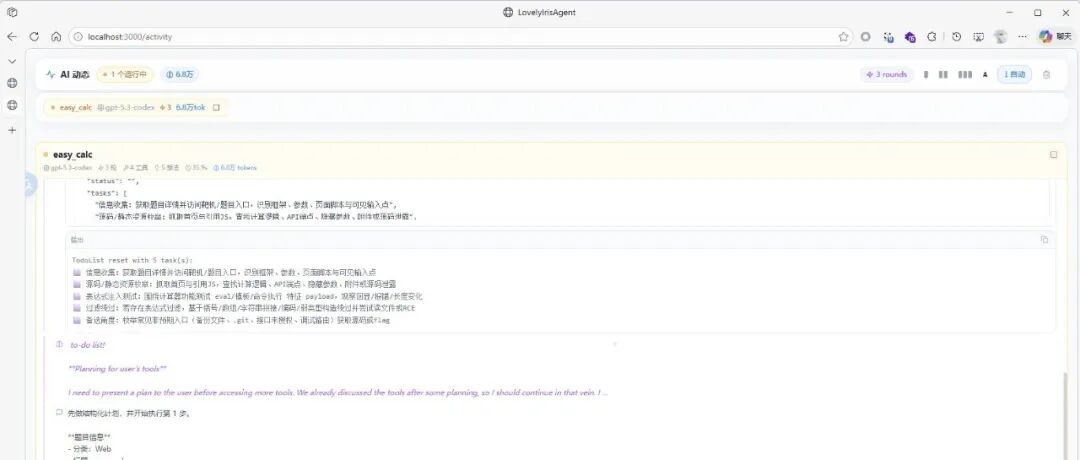The width and height of the screenshot is (1080, 460).
Task: Open the Copilot 聊天 chat button
Action: point(1055,37)
